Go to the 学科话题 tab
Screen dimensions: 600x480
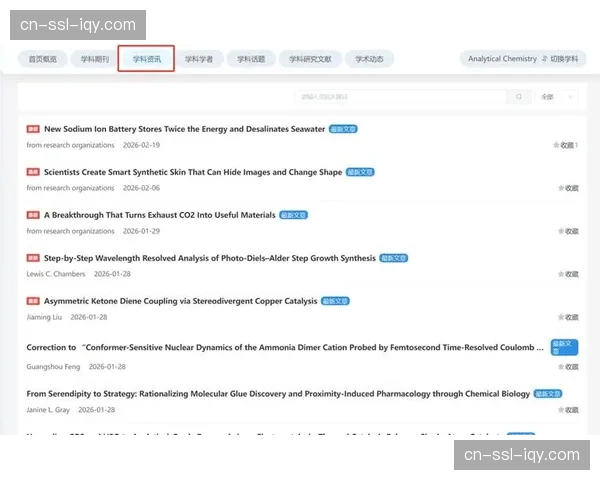251,59
